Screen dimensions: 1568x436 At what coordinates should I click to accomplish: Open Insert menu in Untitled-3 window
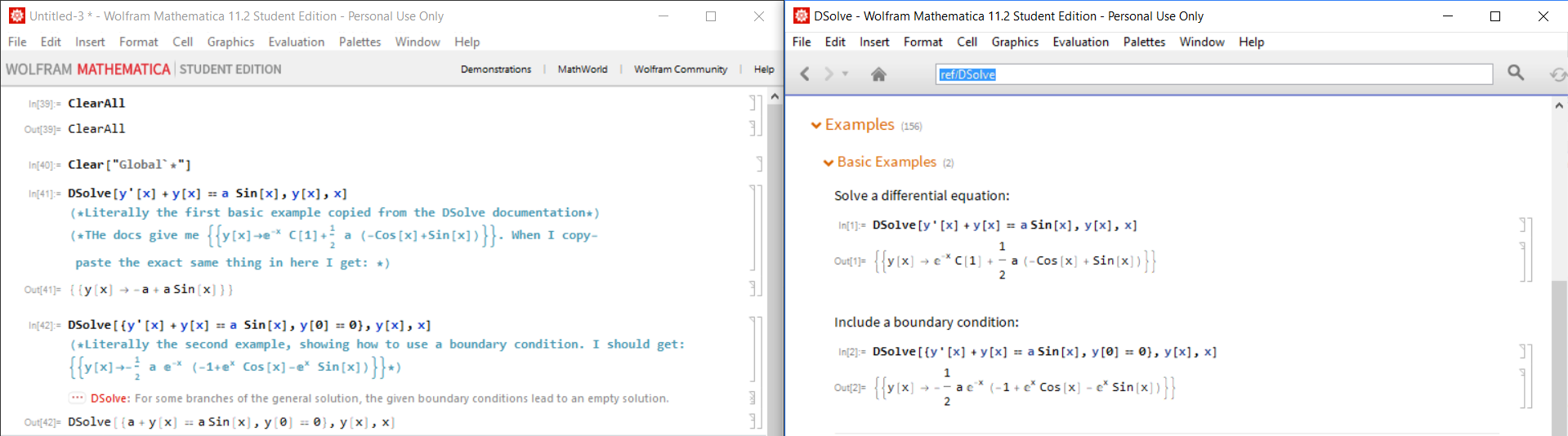pos(90,42)
